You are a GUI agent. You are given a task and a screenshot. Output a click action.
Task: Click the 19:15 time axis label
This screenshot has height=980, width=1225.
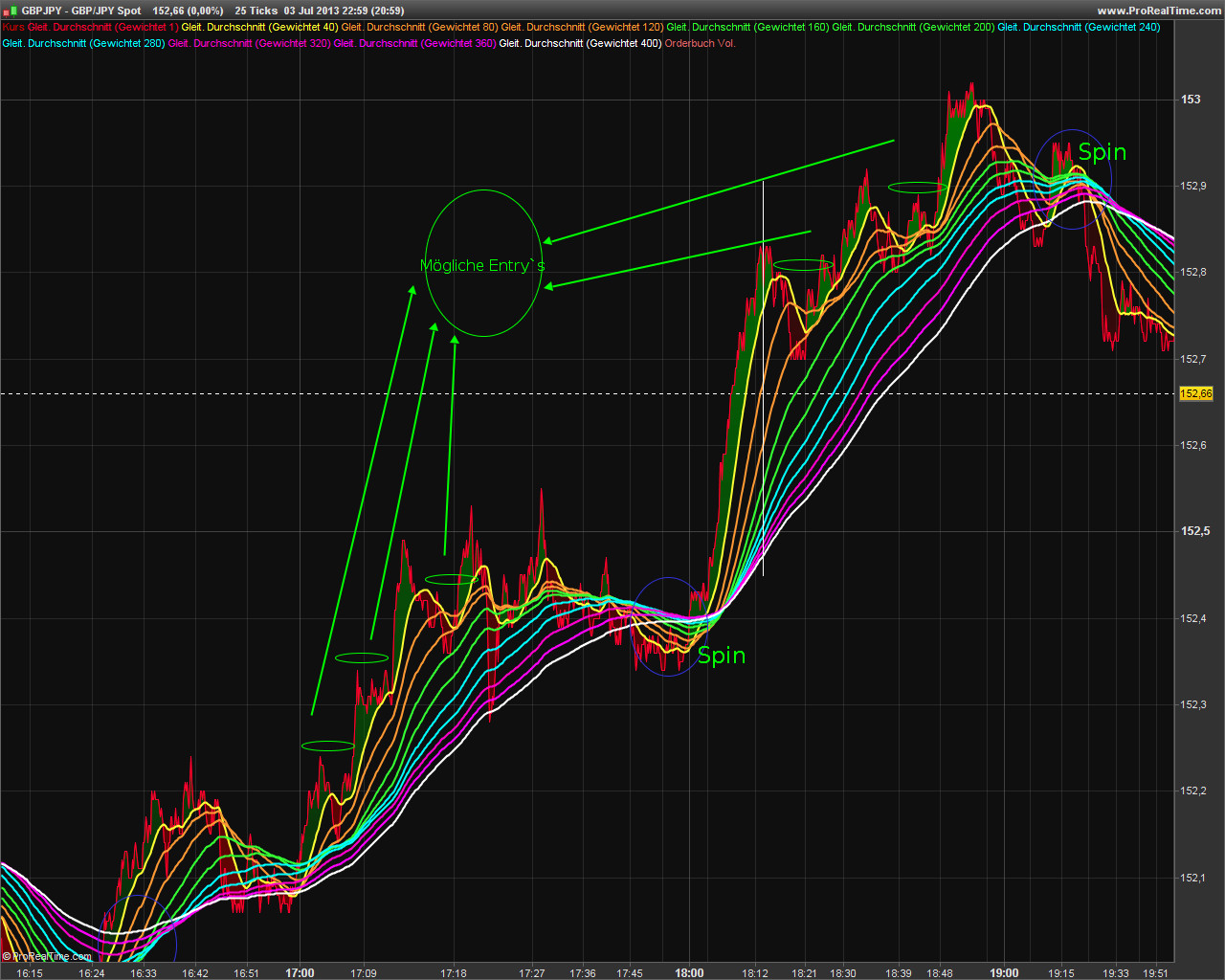(x=1061, y=973)
